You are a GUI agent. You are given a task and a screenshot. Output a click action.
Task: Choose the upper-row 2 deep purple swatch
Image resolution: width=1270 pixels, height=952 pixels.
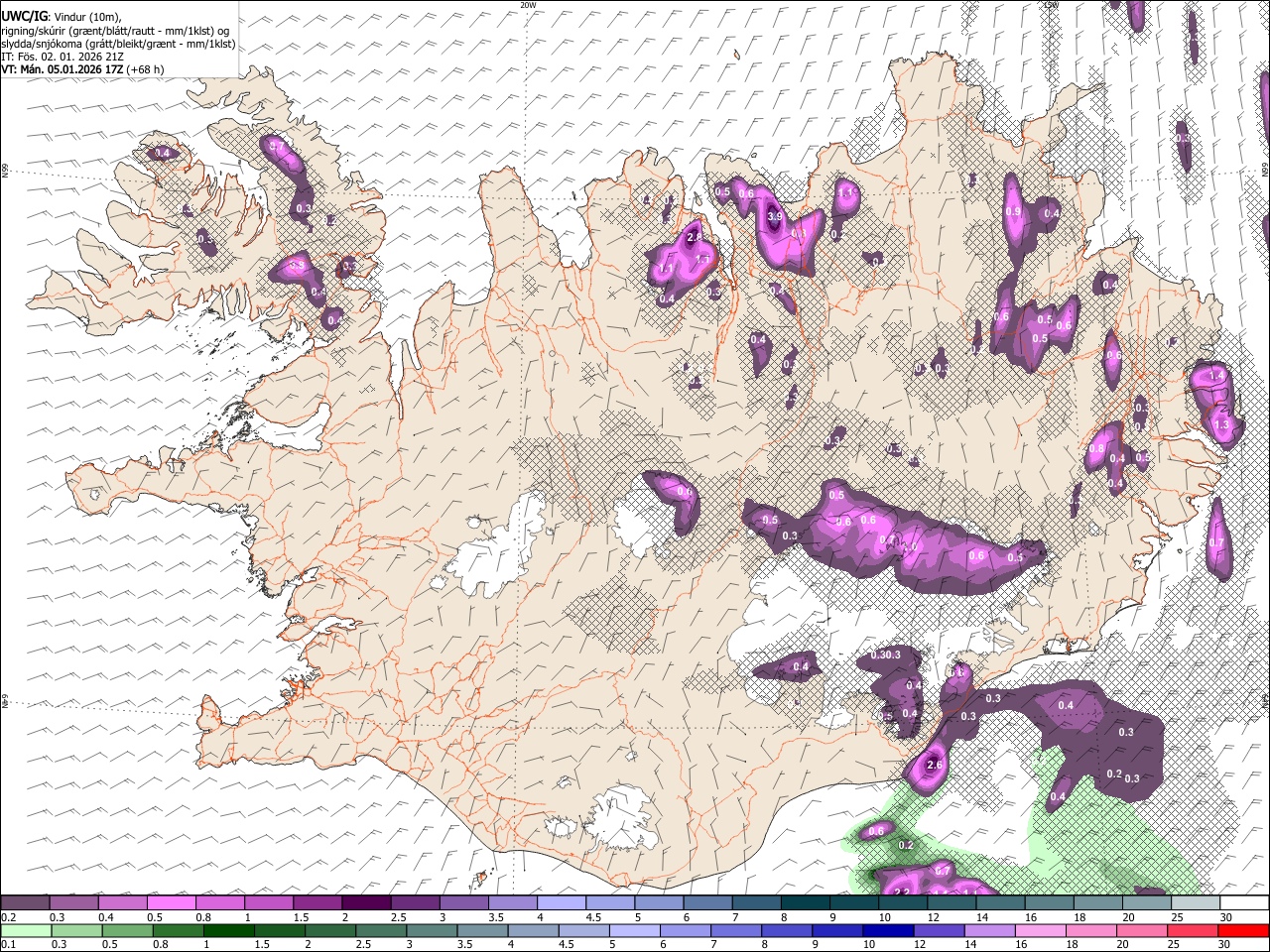click(x=366, y=902)
